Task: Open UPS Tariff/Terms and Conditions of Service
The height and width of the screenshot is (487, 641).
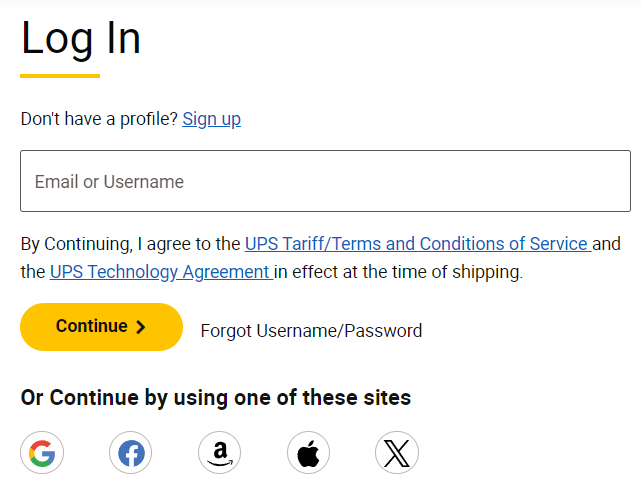Action: (416, 244)
